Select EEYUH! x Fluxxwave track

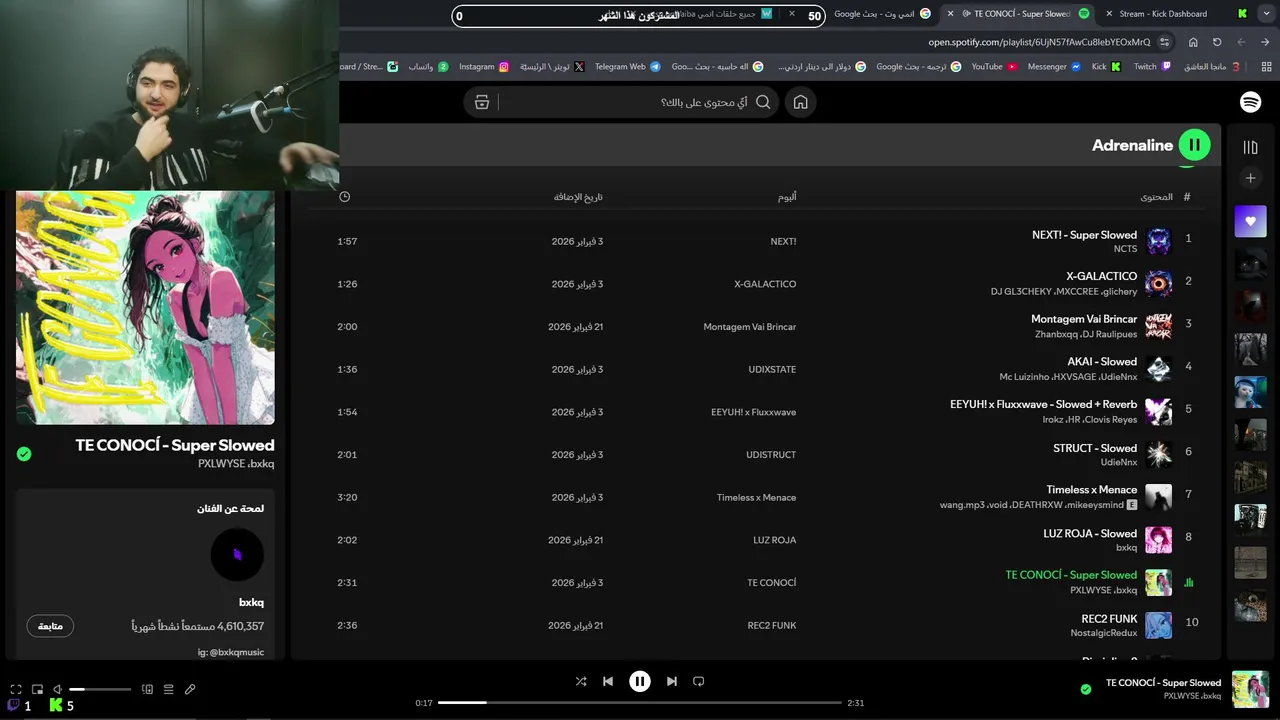point(1043,405)
